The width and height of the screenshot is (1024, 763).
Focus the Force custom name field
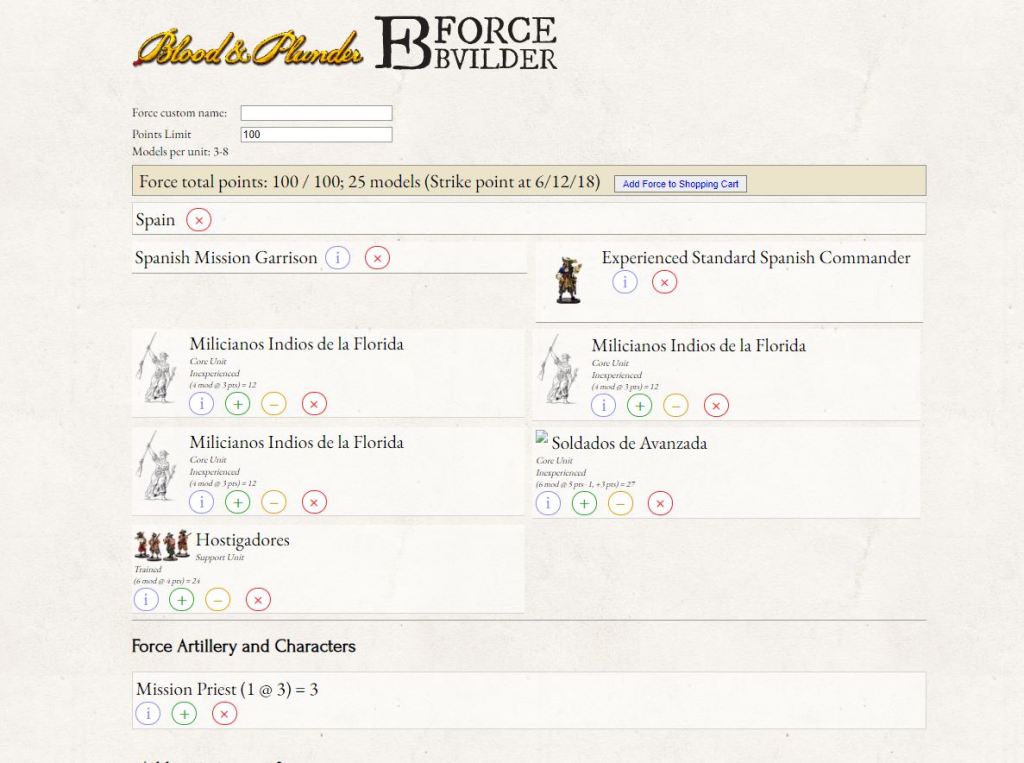(x=316, y=113)
